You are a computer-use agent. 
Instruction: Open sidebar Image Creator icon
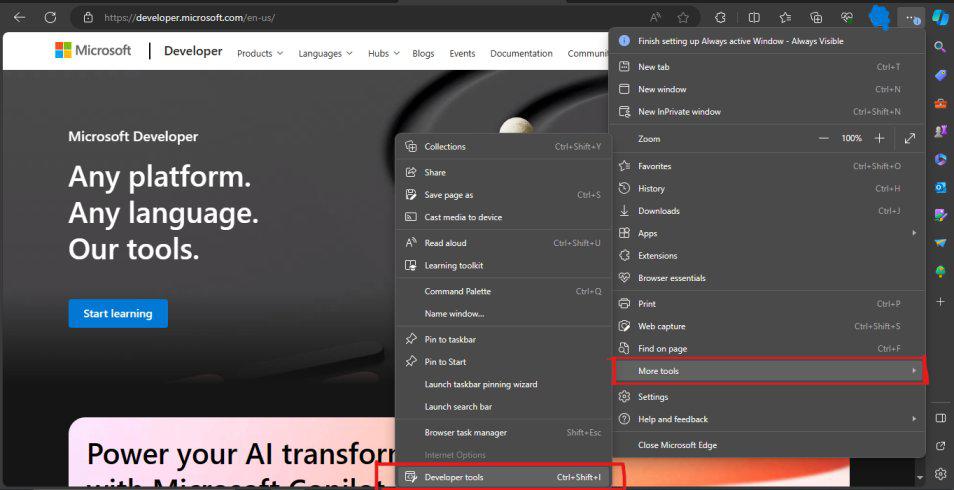[940, 215]
